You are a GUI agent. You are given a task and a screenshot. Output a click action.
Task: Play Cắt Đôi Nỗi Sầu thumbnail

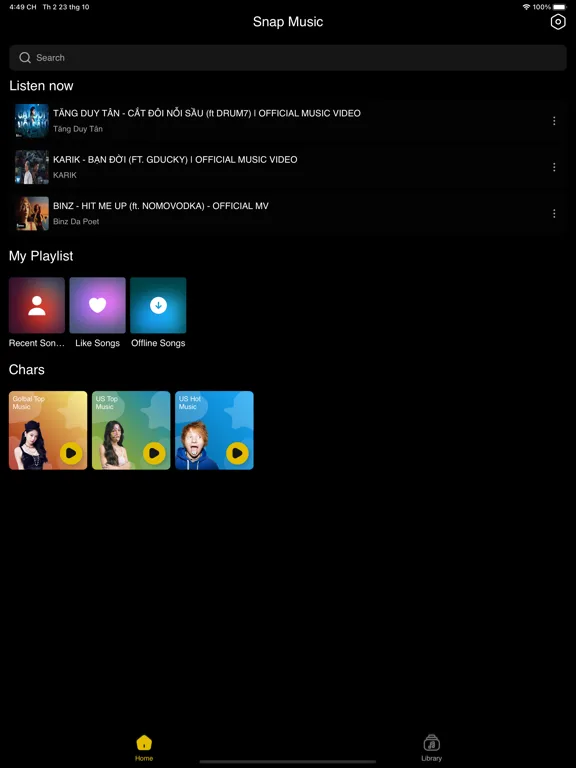pos(32,120)
